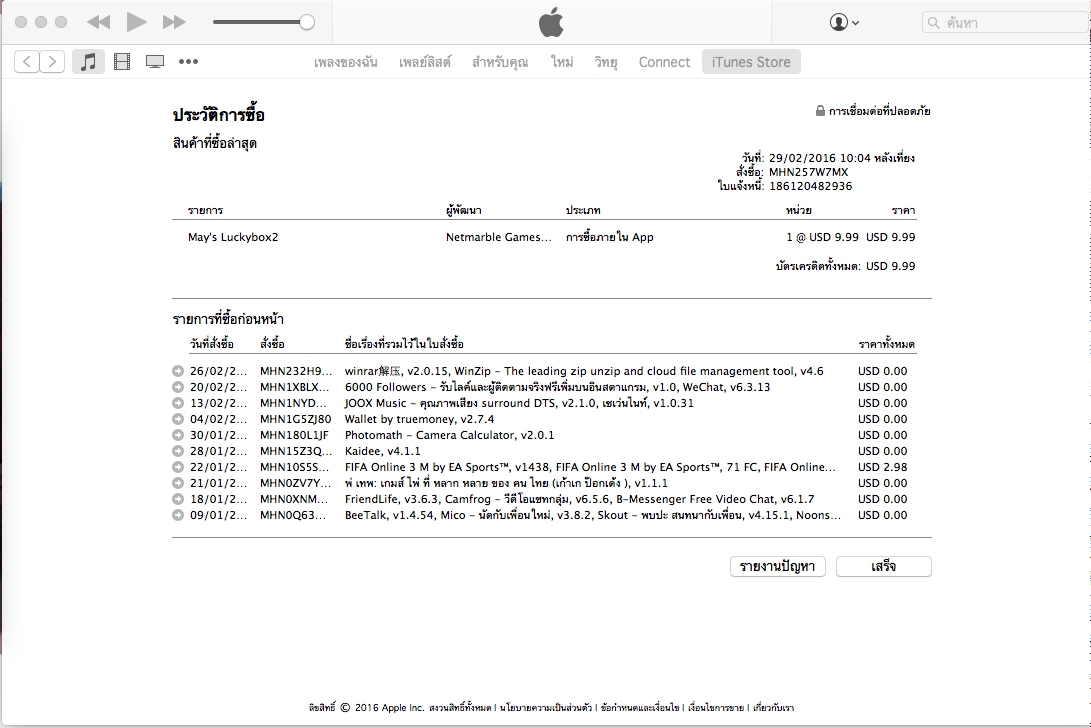The image size is (1091, 728).
Task: Switch to the Movies film icon
Action: [122, 61]
